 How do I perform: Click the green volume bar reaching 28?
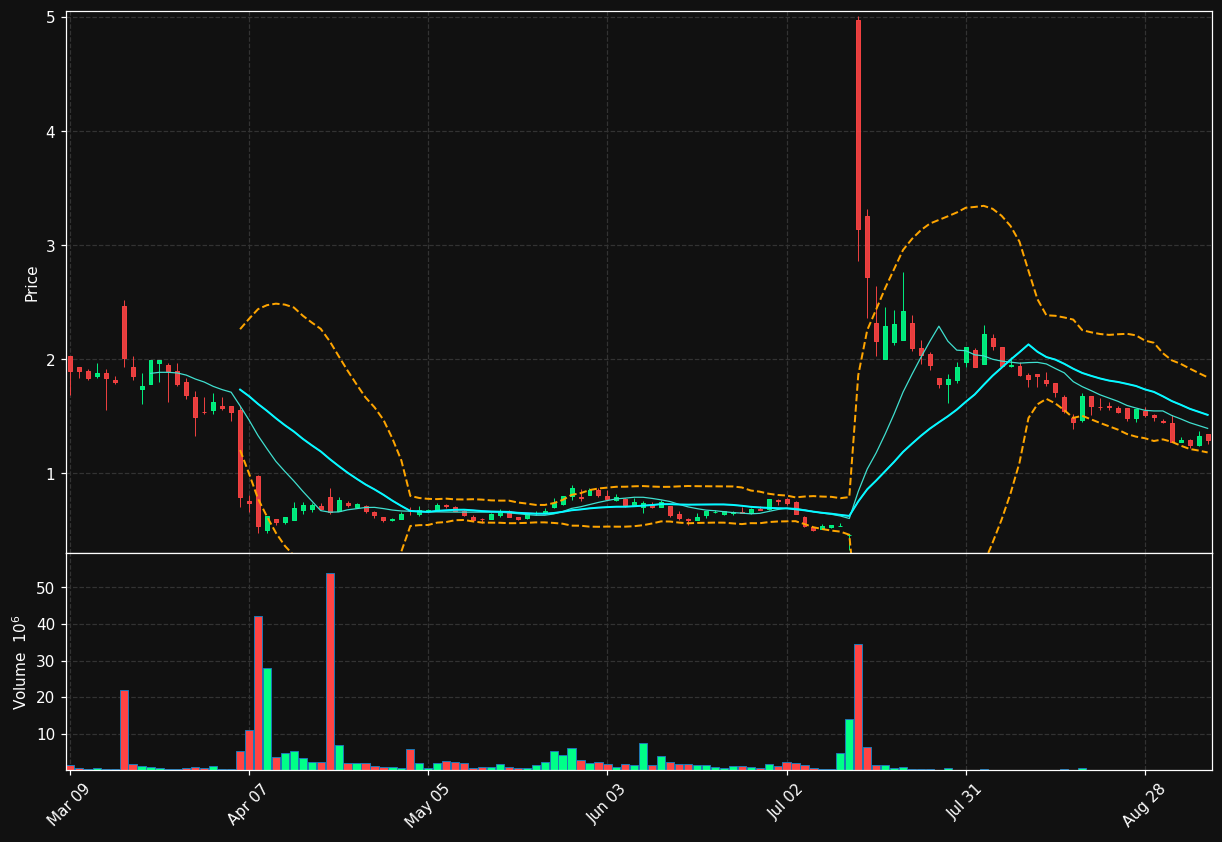click(x=267, y=719)
